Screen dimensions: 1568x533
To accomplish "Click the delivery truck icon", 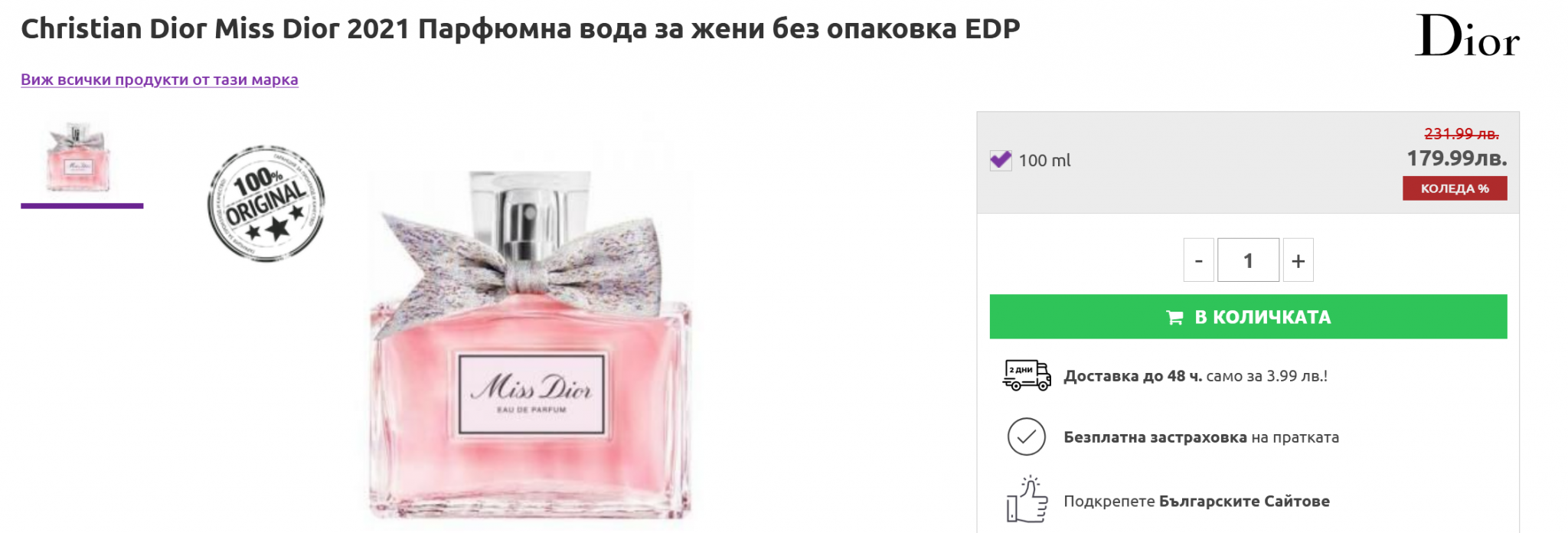I will 1027,375.
